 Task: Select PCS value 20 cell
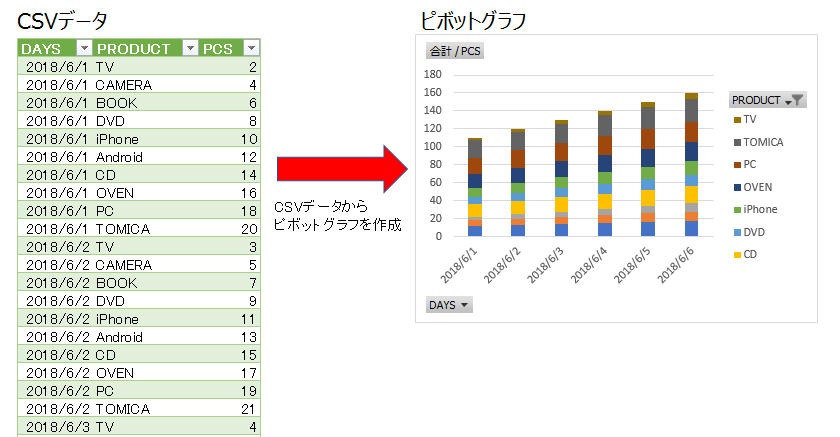click(230, 229)
